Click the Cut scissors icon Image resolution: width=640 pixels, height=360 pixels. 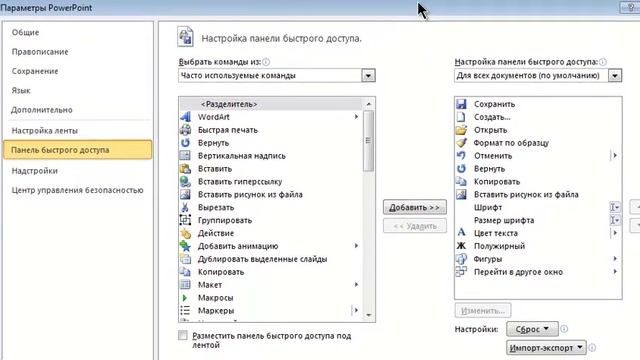click(185, 207)
